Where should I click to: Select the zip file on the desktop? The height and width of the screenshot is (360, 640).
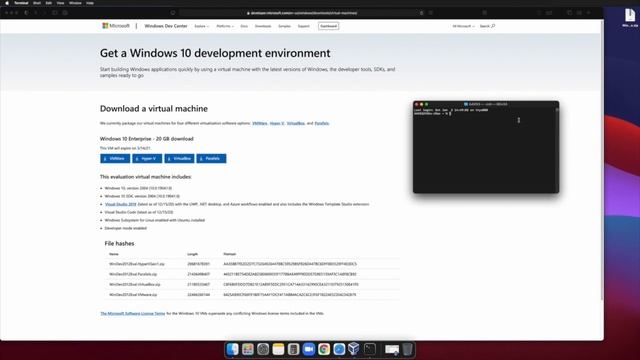pos(630,18)
